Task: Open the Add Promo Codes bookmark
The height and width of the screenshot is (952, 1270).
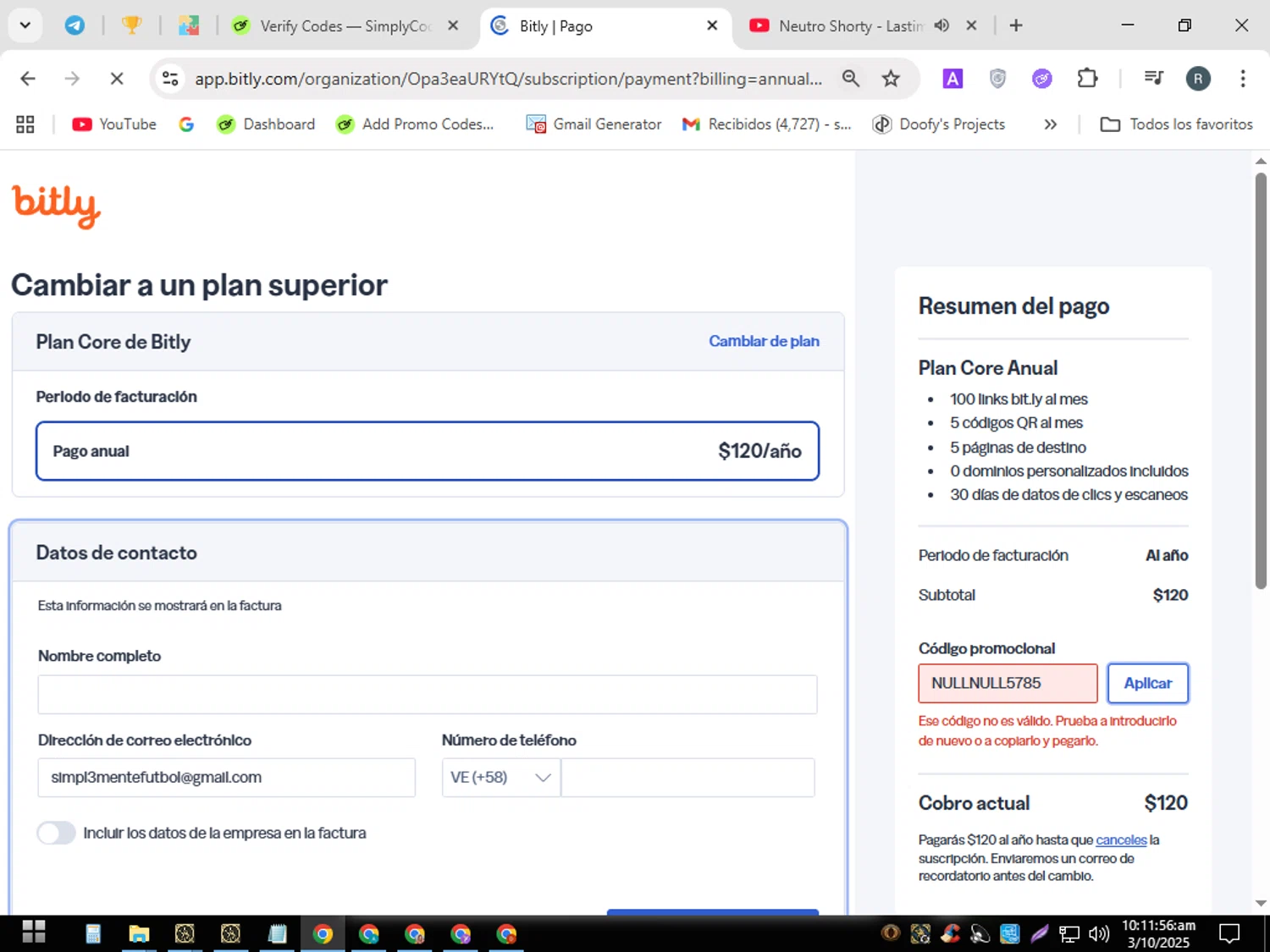Action: point(414,124)
